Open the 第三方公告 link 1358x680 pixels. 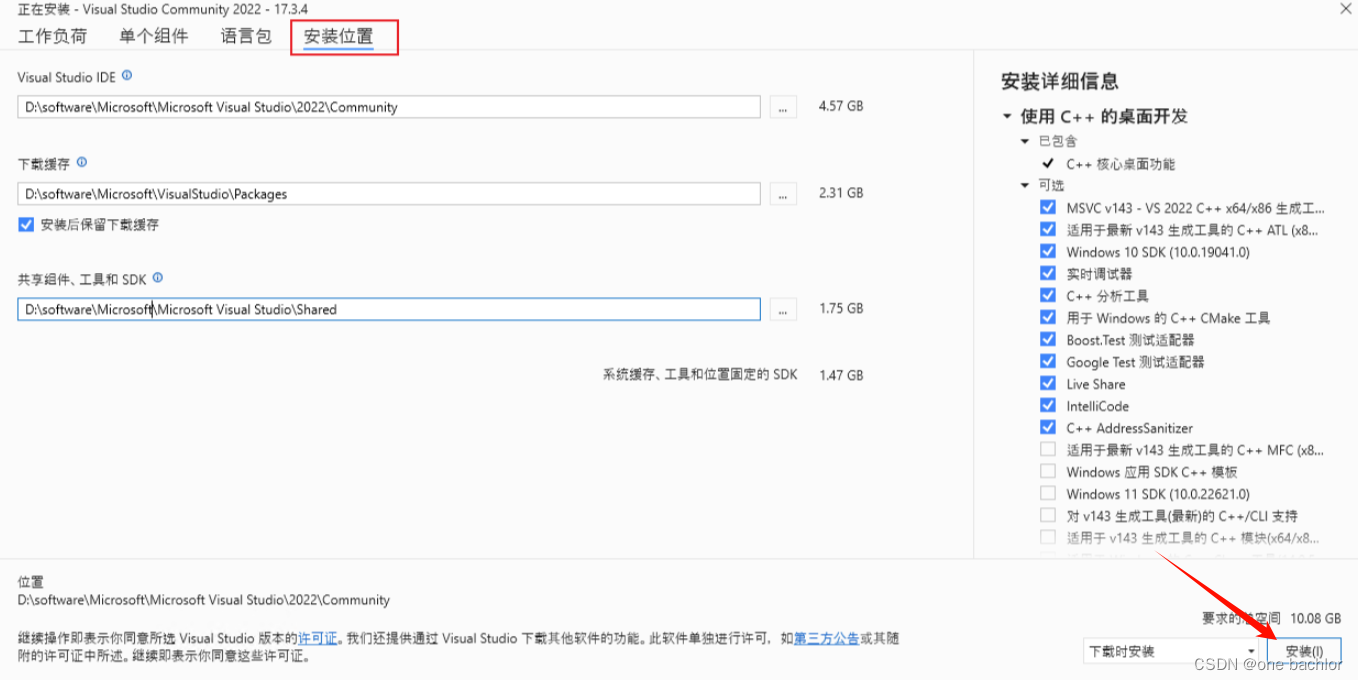(x=826, y=638)
